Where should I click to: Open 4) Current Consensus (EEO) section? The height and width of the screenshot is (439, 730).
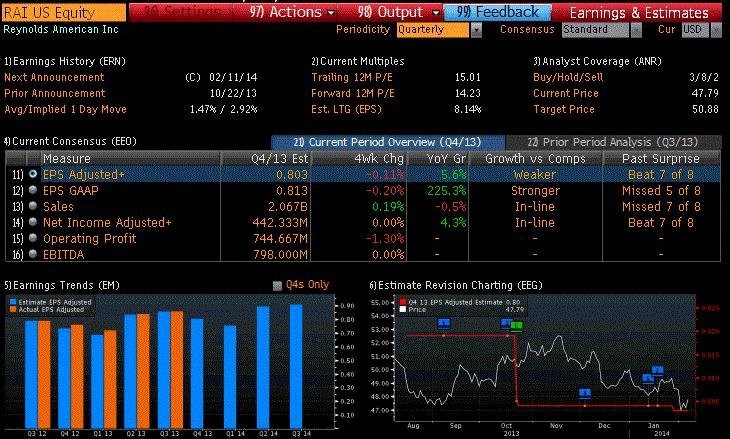70,142
